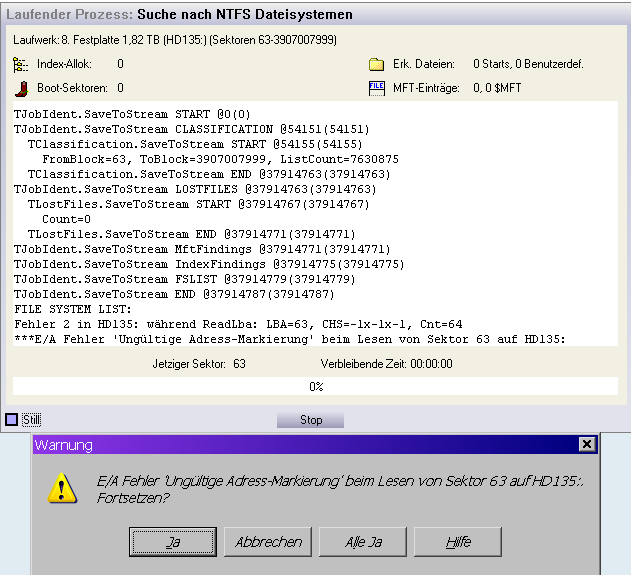
Task: Click 'TJobIdent.SaveToStream START @0(0)' line
Action: point(132,114)
